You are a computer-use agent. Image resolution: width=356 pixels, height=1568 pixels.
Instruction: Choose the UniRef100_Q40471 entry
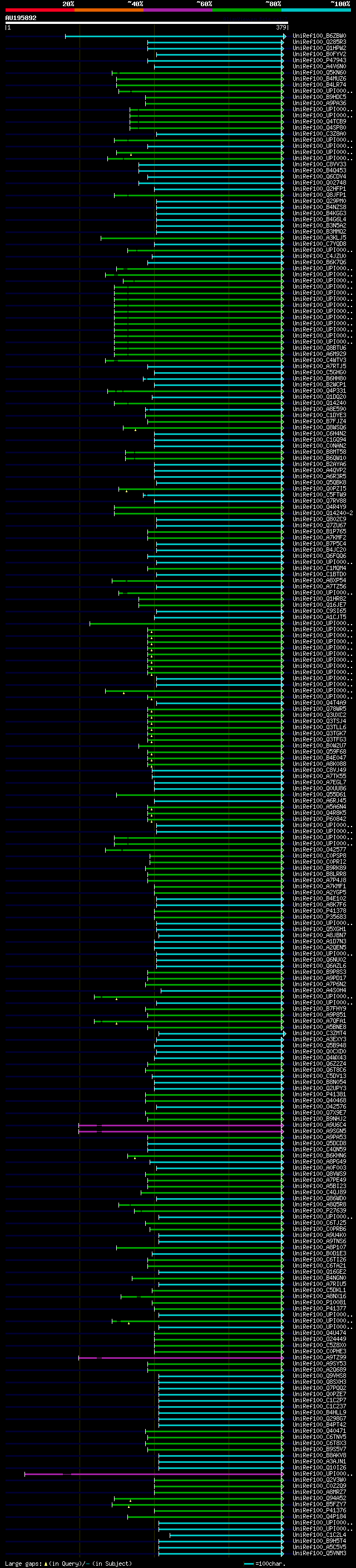point(319,1431)
